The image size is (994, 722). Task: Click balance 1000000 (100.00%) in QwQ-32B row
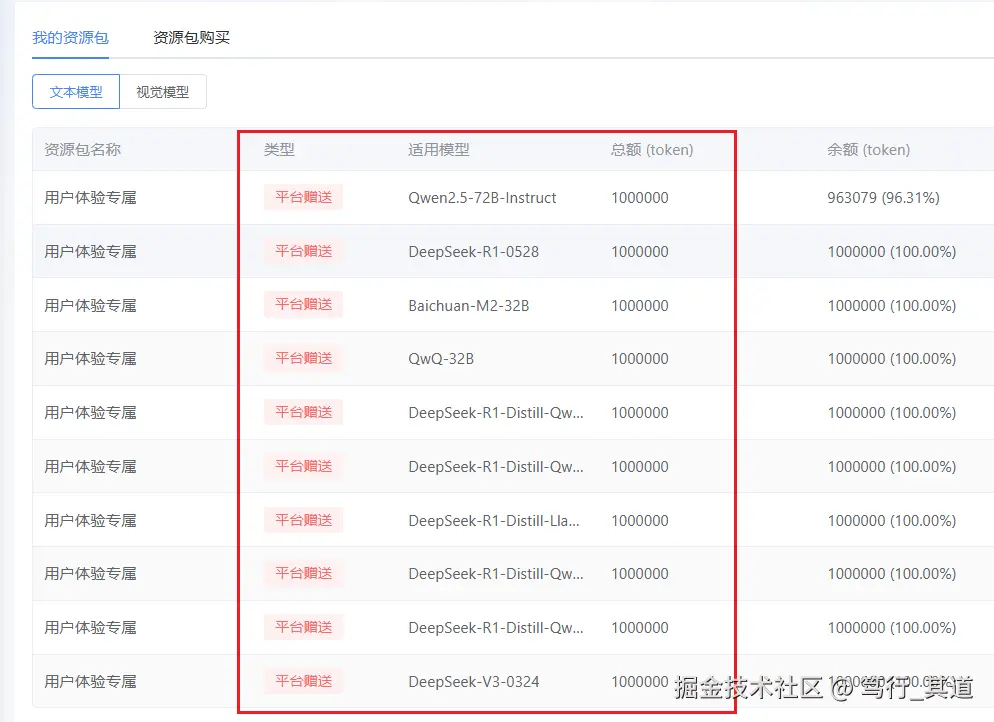[891, 359]
